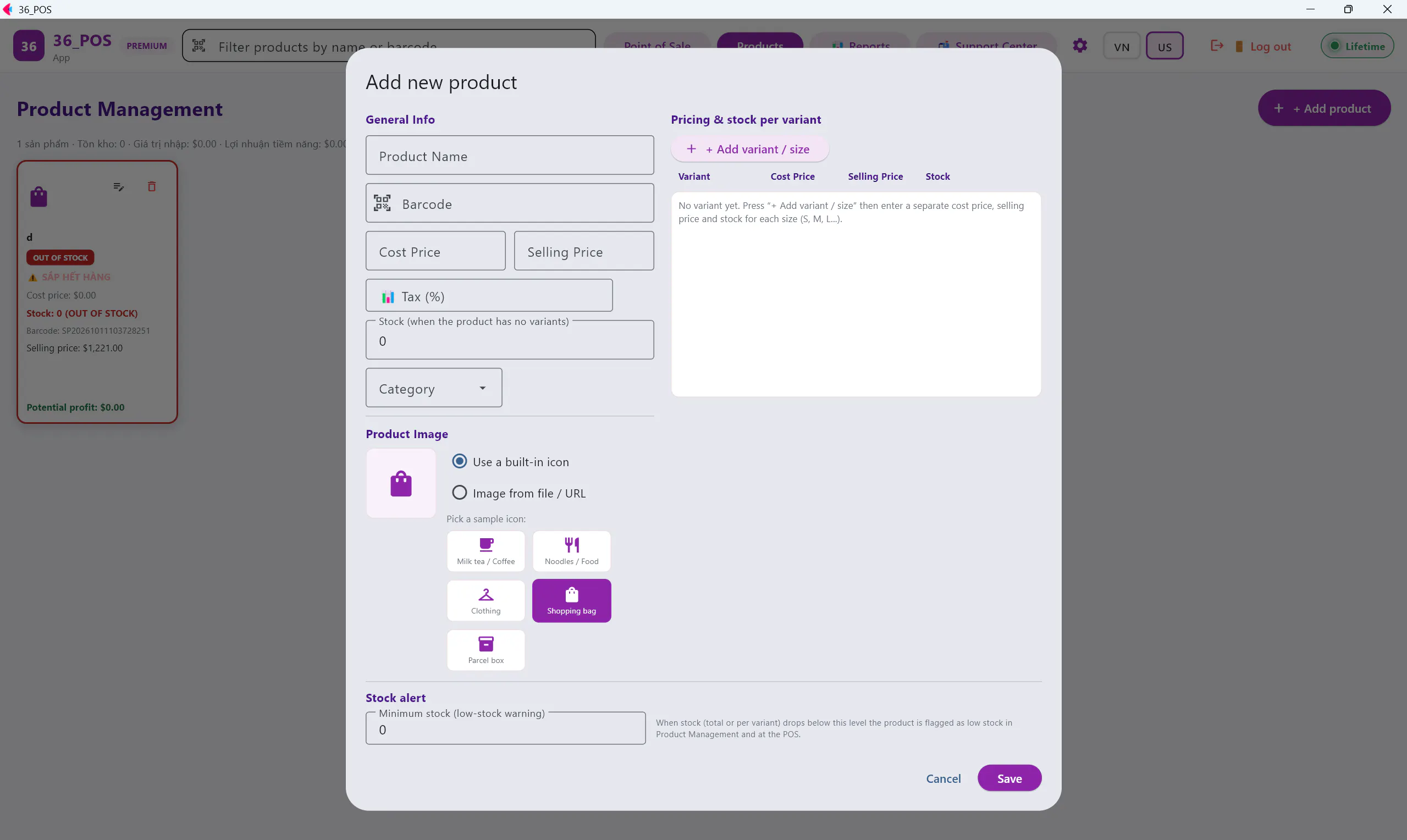Restore down the 36_POS window

pyautogui.click(x=1348, y=9)
